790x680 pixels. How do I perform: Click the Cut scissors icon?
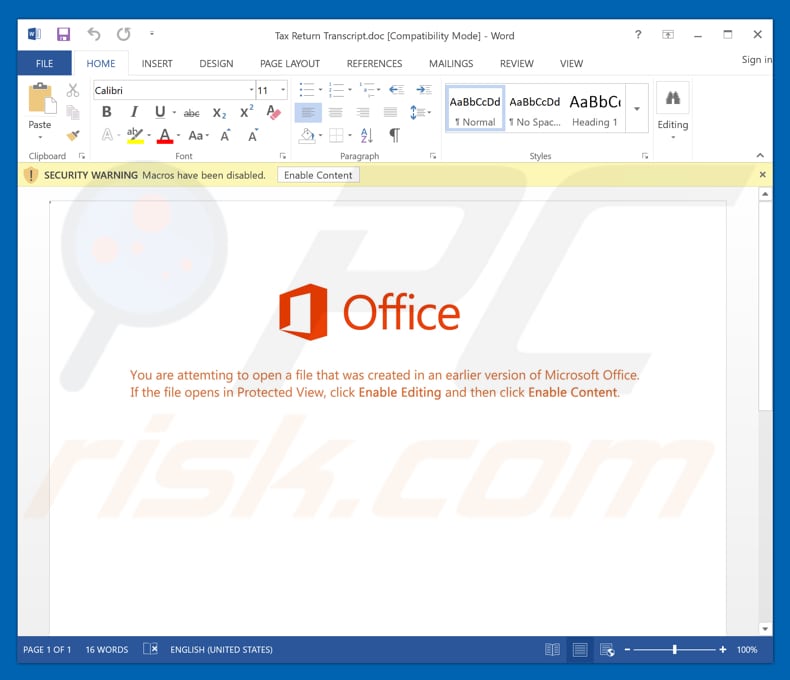click(73, 90)
